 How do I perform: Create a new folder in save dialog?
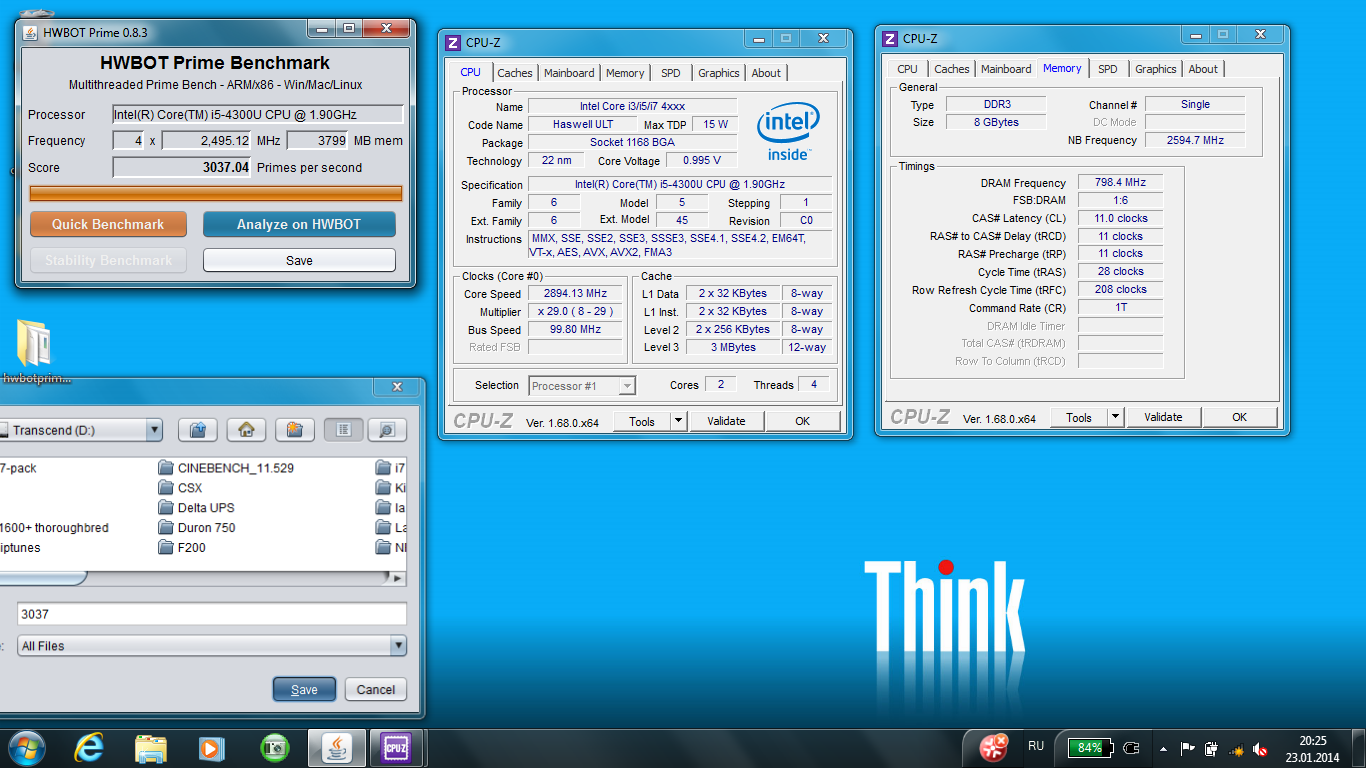[x=295, y=430]
